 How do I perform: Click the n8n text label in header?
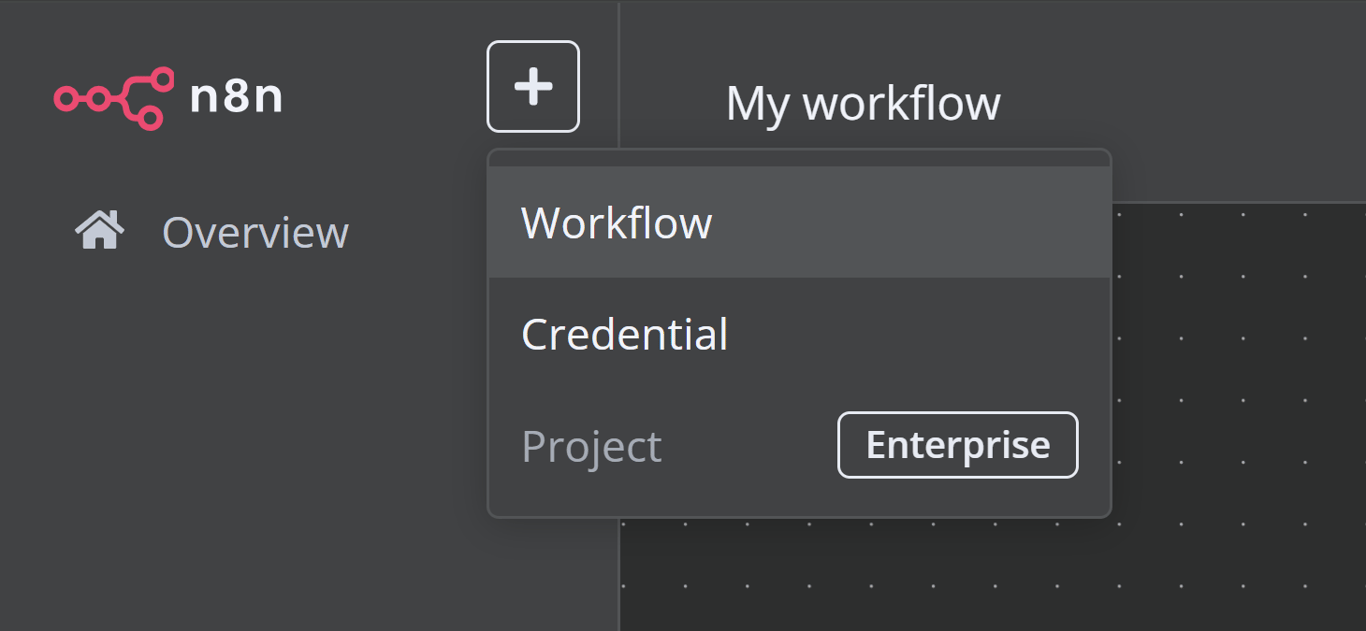pos(235,95)
